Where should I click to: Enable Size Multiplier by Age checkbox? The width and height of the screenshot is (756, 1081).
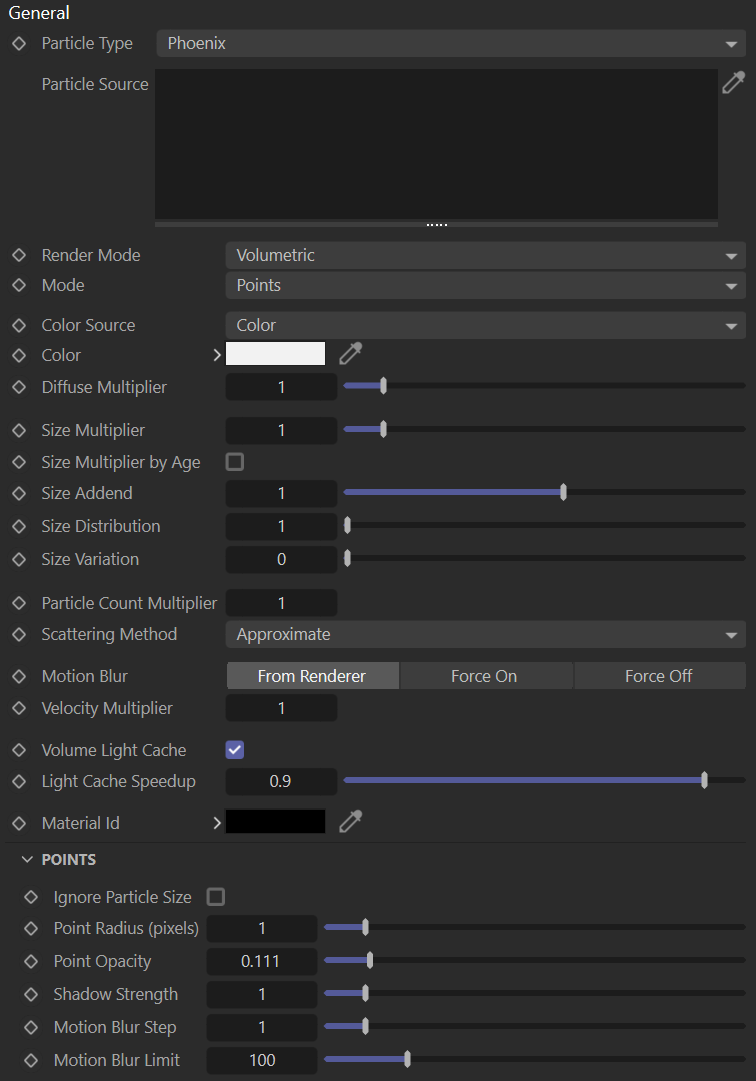[235, 461]
